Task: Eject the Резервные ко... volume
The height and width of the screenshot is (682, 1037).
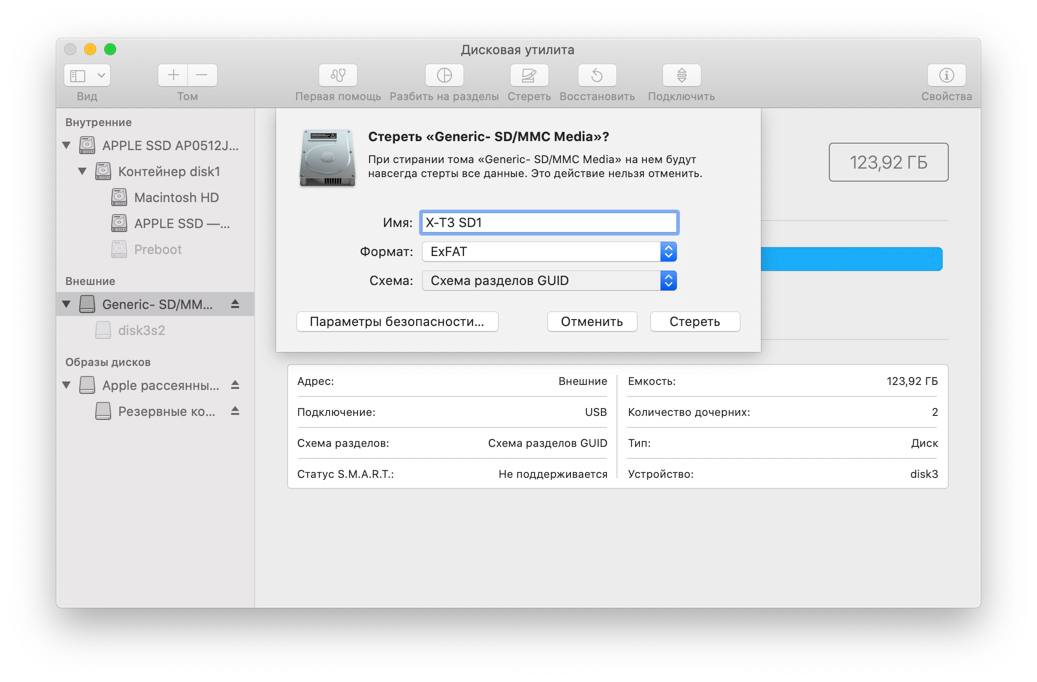Action: (235, 411)
